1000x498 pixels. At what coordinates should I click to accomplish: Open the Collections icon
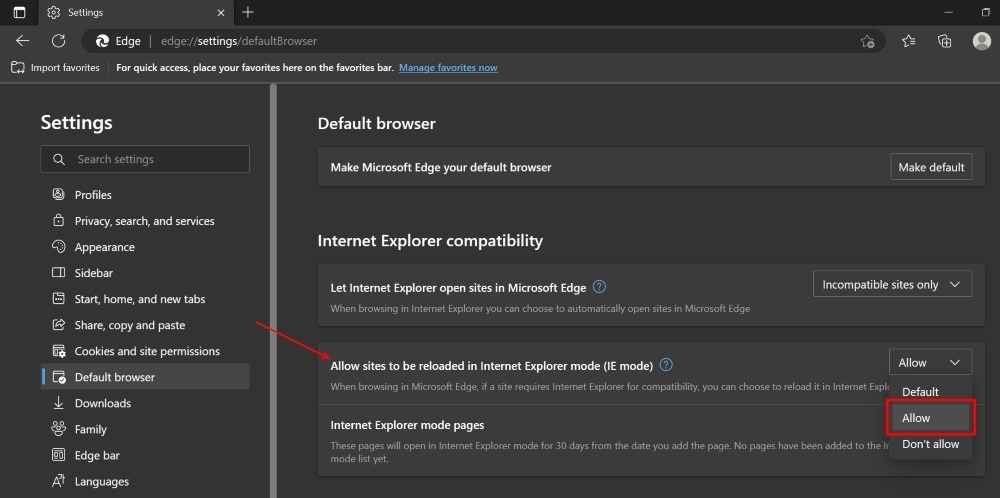coord(945,41)
